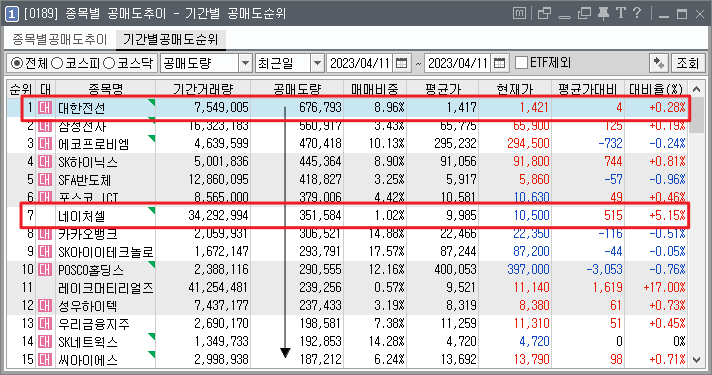Open the start date calendar picker

click(401, 63)
